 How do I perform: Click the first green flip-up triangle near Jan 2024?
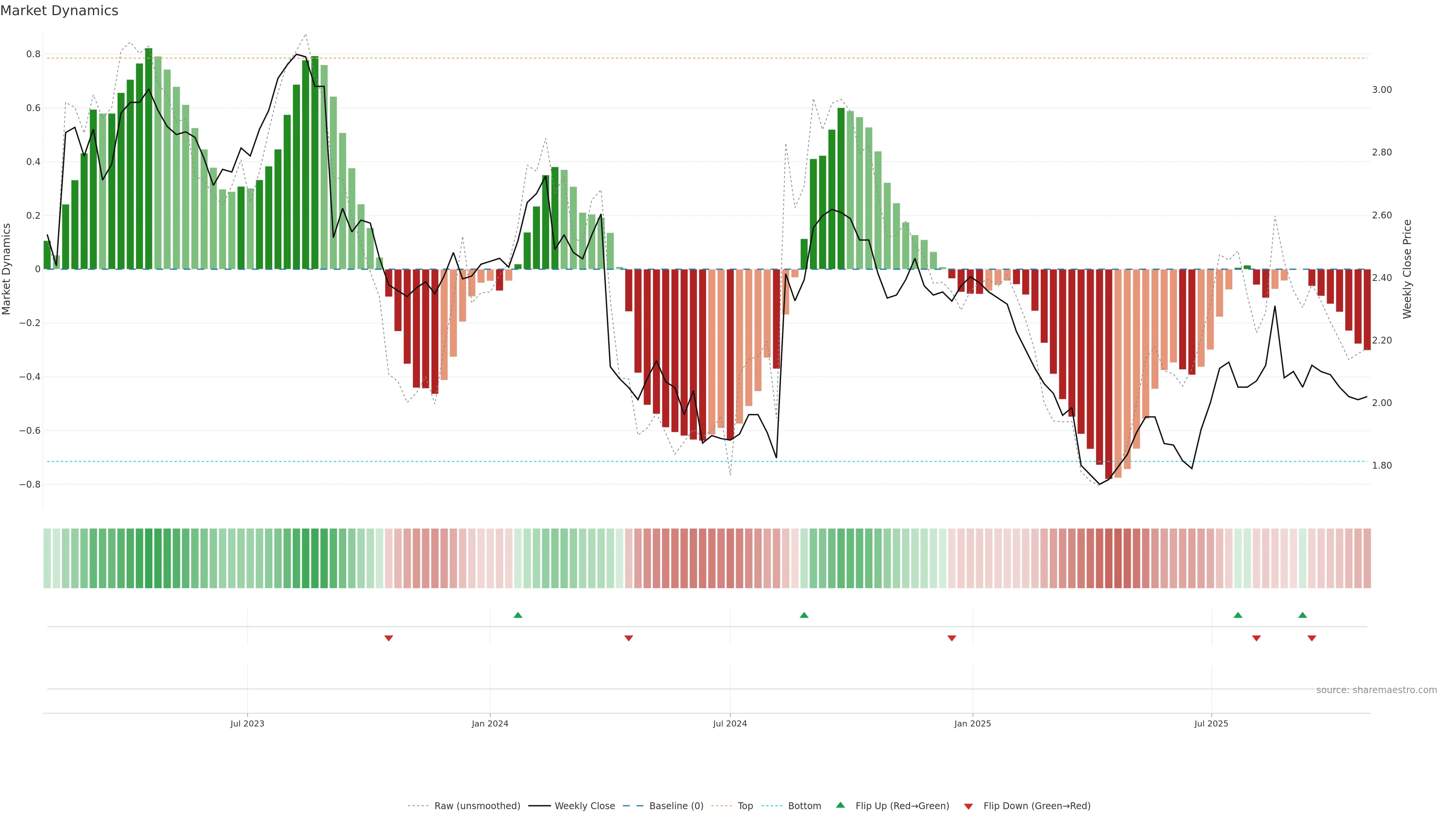click(x=518, y=615)
